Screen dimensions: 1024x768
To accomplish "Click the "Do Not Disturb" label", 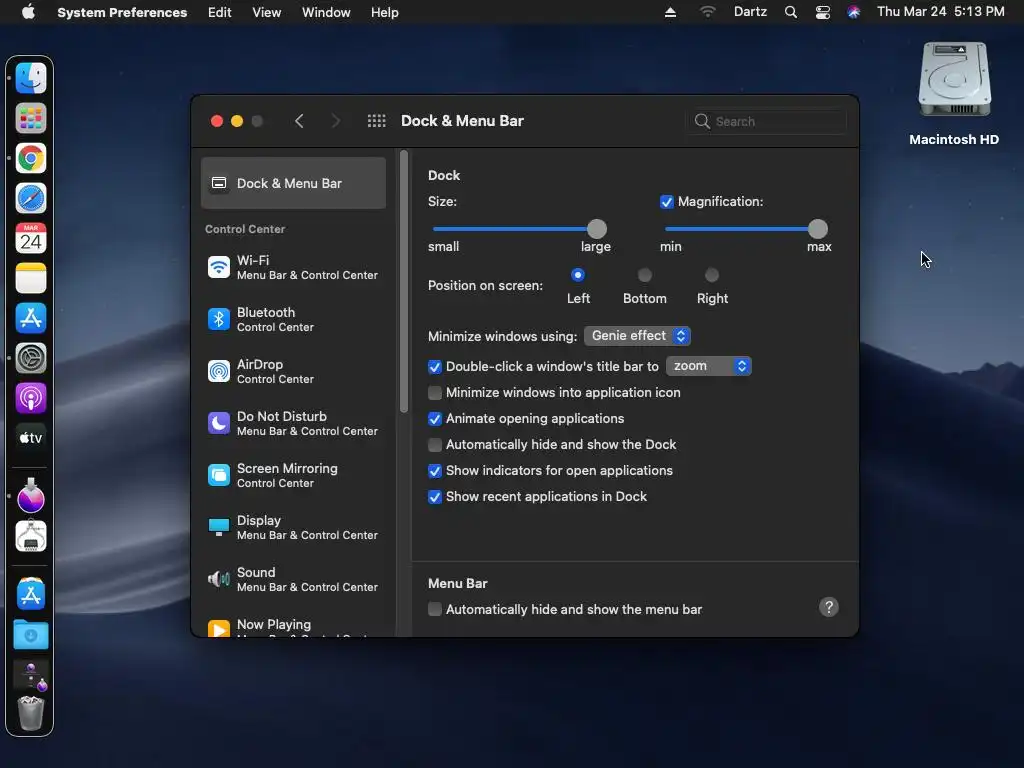I will (281, 417).
